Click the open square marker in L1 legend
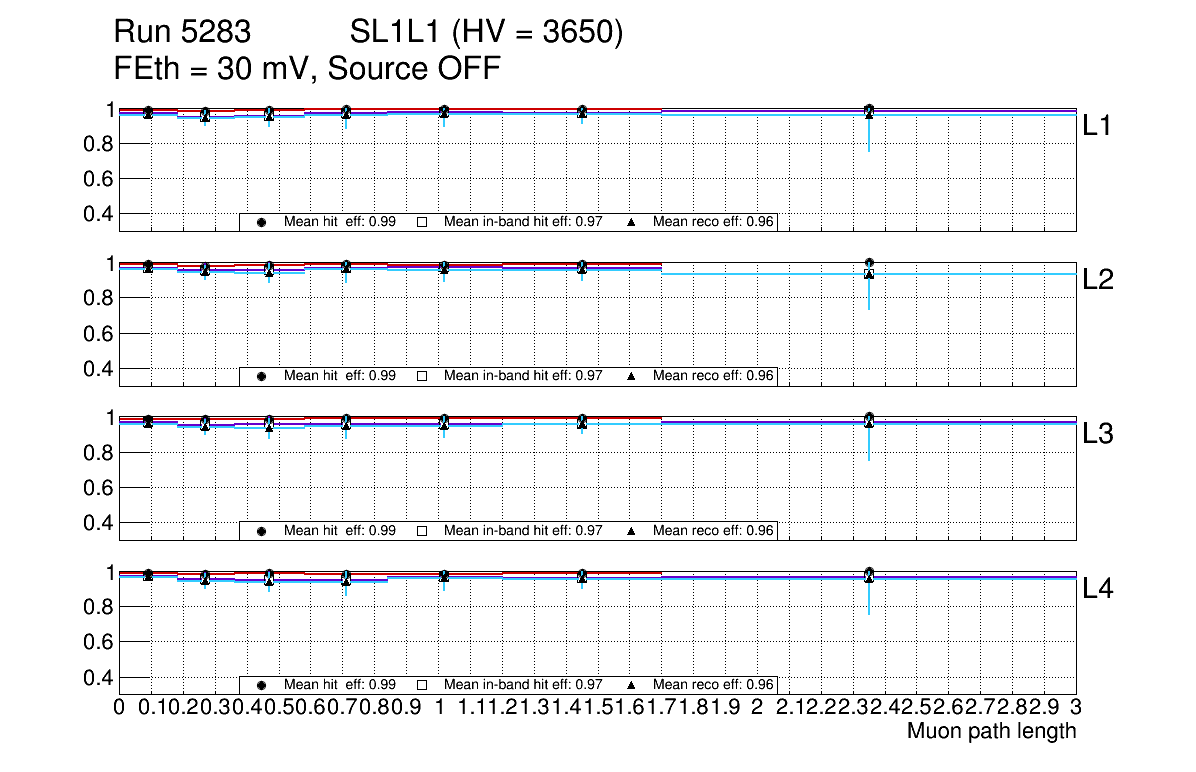The image size is (1196, 772). click(421, 222)
